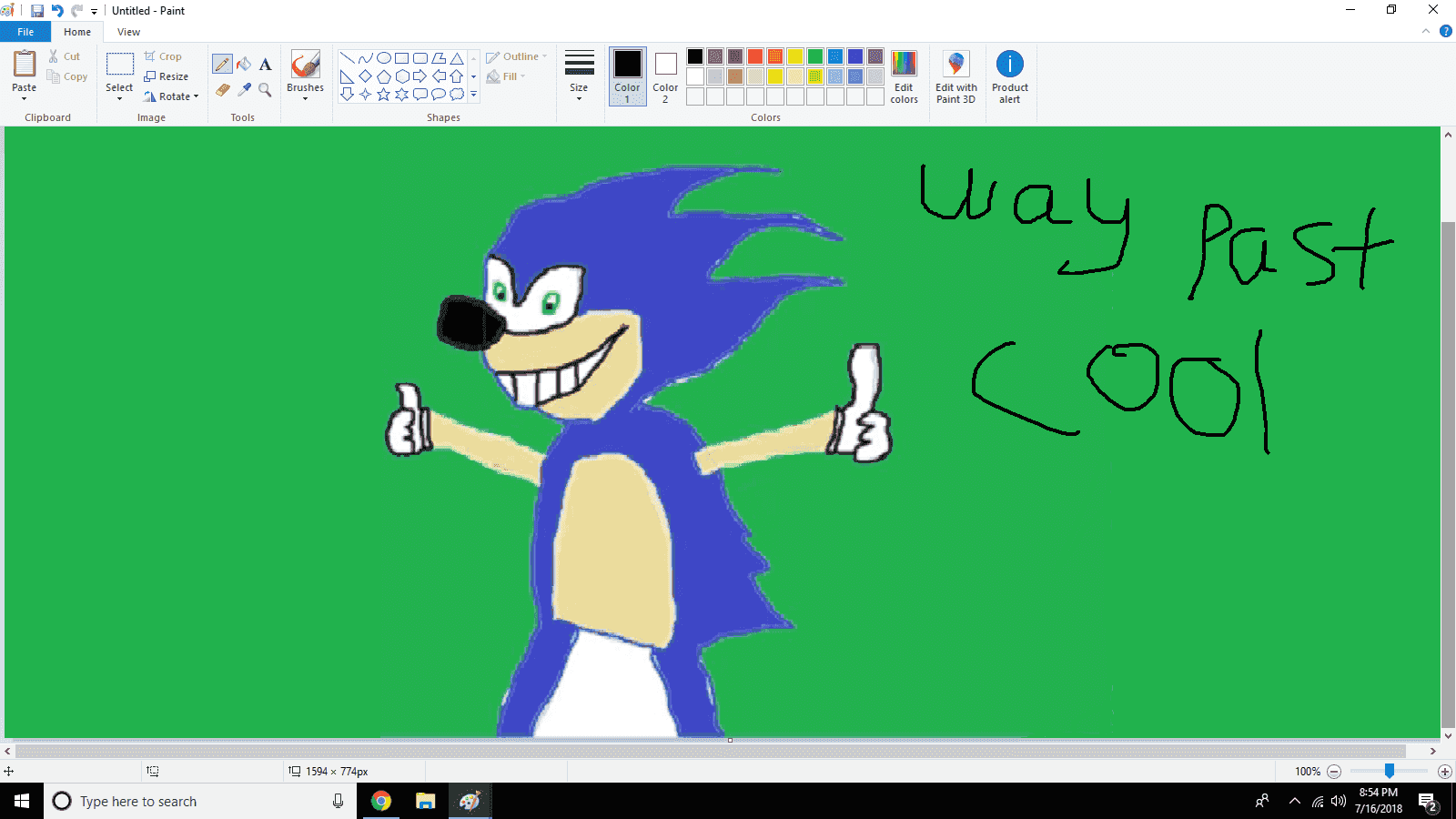The image size is (1456, 819).
Task: Choose the Right arrow shape
Action: (420, 76)
